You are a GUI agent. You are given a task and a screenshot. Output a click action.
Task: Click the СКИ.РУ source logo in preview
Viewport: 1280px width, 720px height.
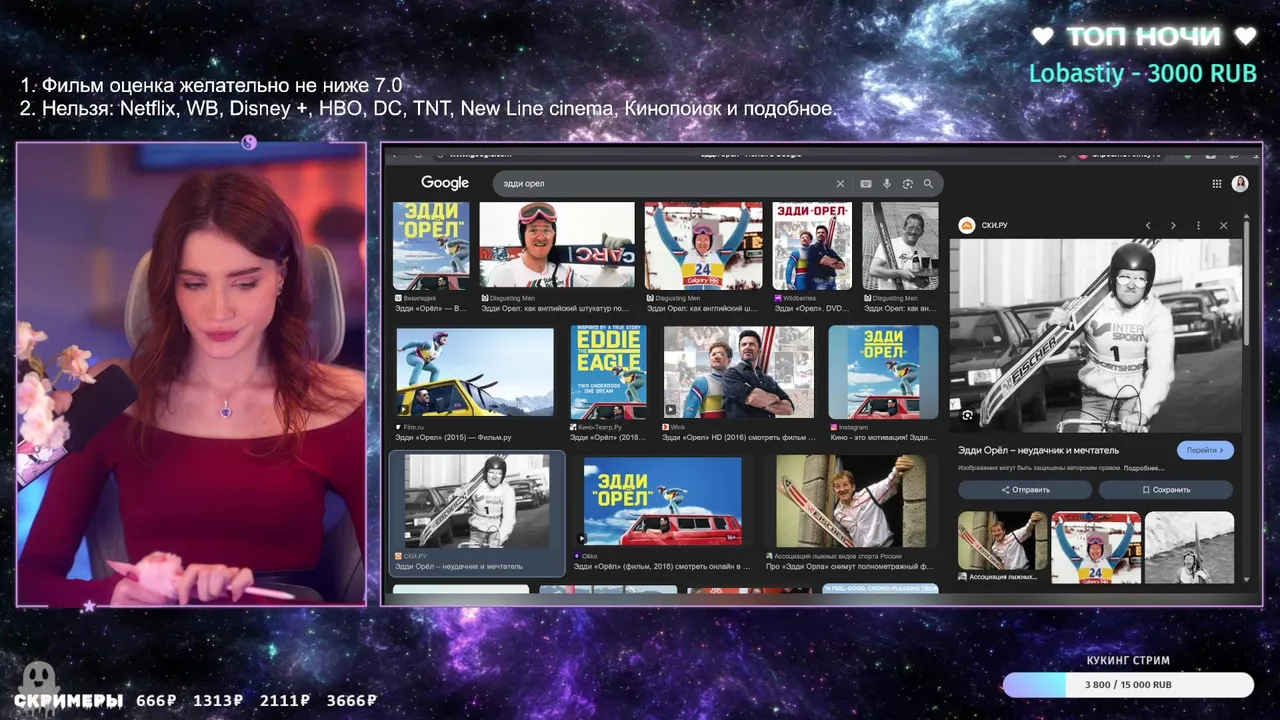[967, 226]
